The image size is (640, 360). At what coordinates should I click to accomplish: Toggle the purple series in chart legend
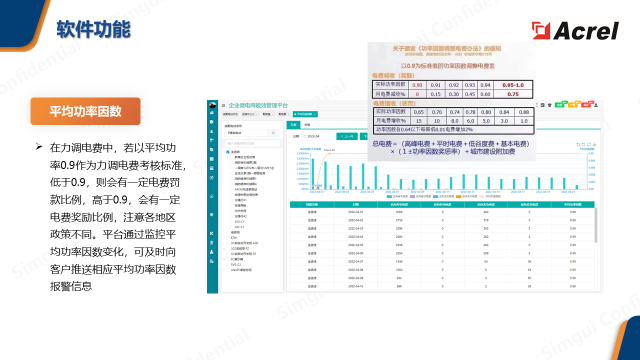point(420,196)
